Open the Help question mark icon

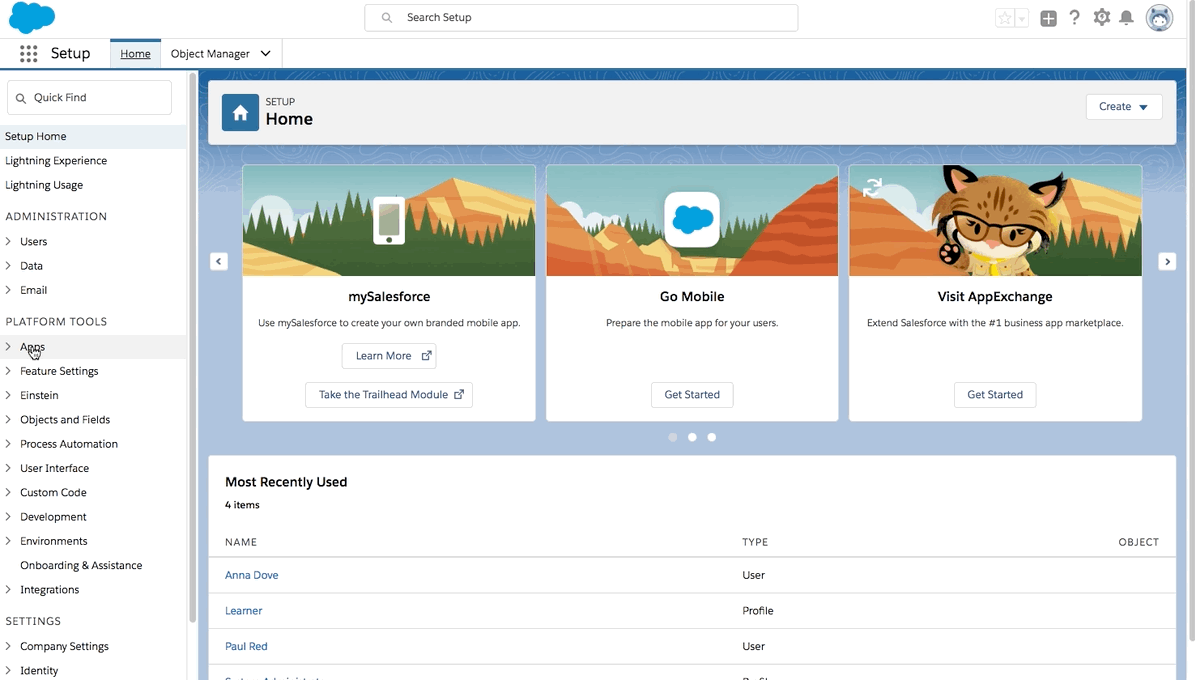click(x=1075, y=18)
